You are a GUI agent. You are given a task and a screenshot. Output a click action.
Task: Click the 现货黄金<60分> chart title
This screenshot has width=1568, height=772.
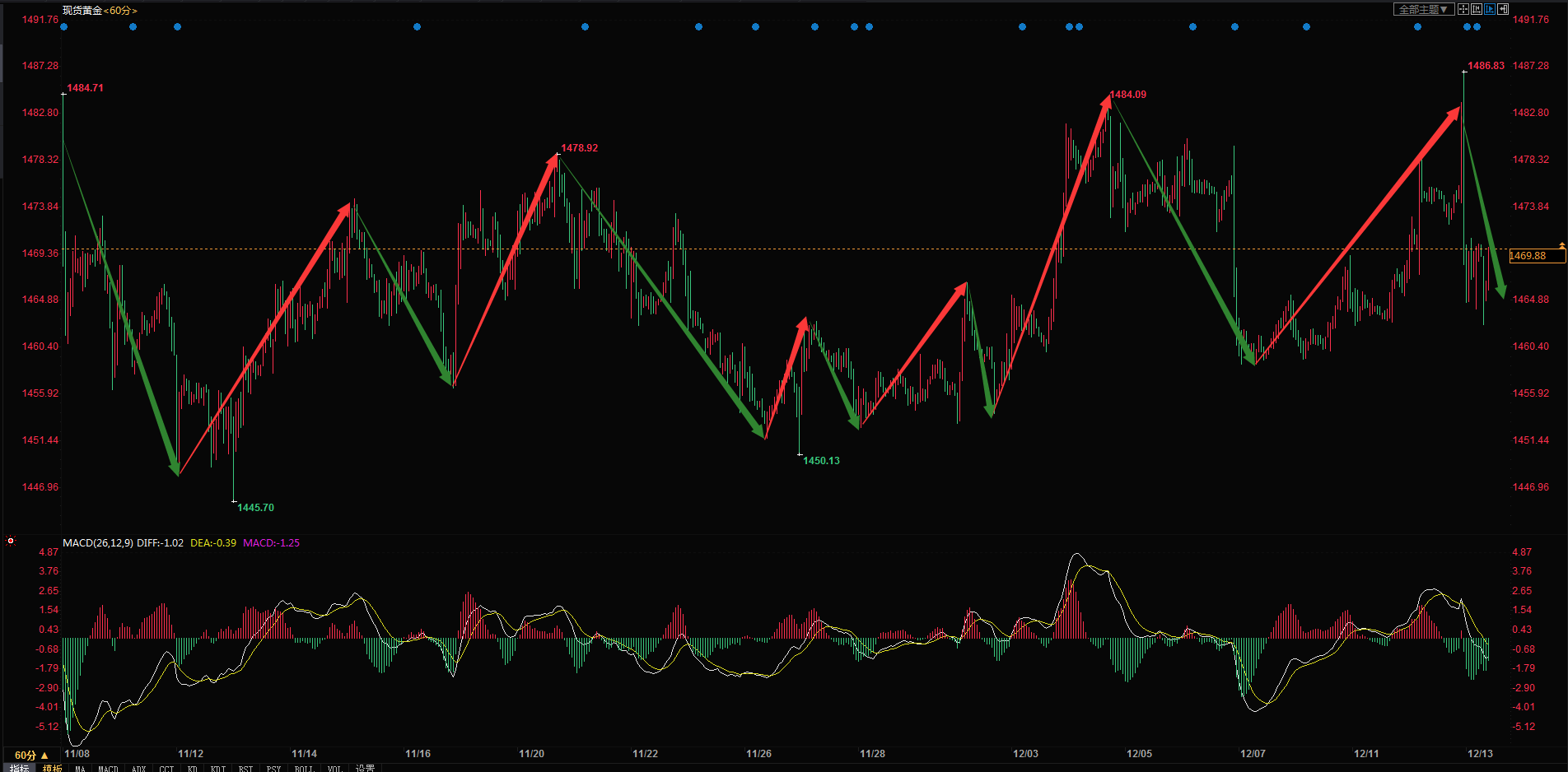point(100,11)
